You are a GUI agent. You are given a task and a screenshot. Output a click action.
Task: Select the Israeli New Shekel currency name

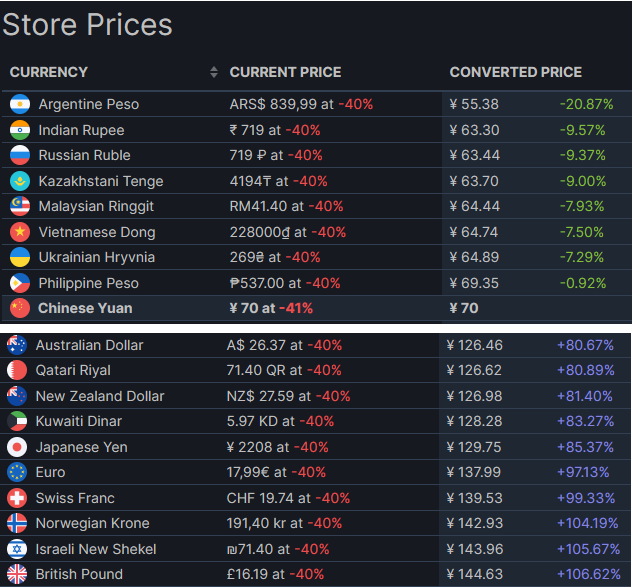click(96, 549)
